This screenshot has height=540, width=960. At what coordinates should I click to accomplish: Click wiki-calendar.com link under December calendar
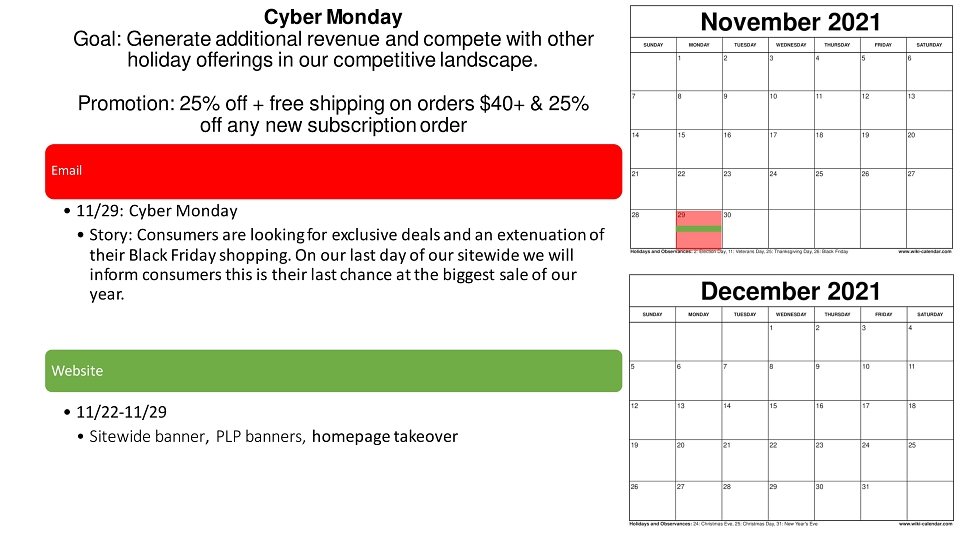[x=925, y=524]
